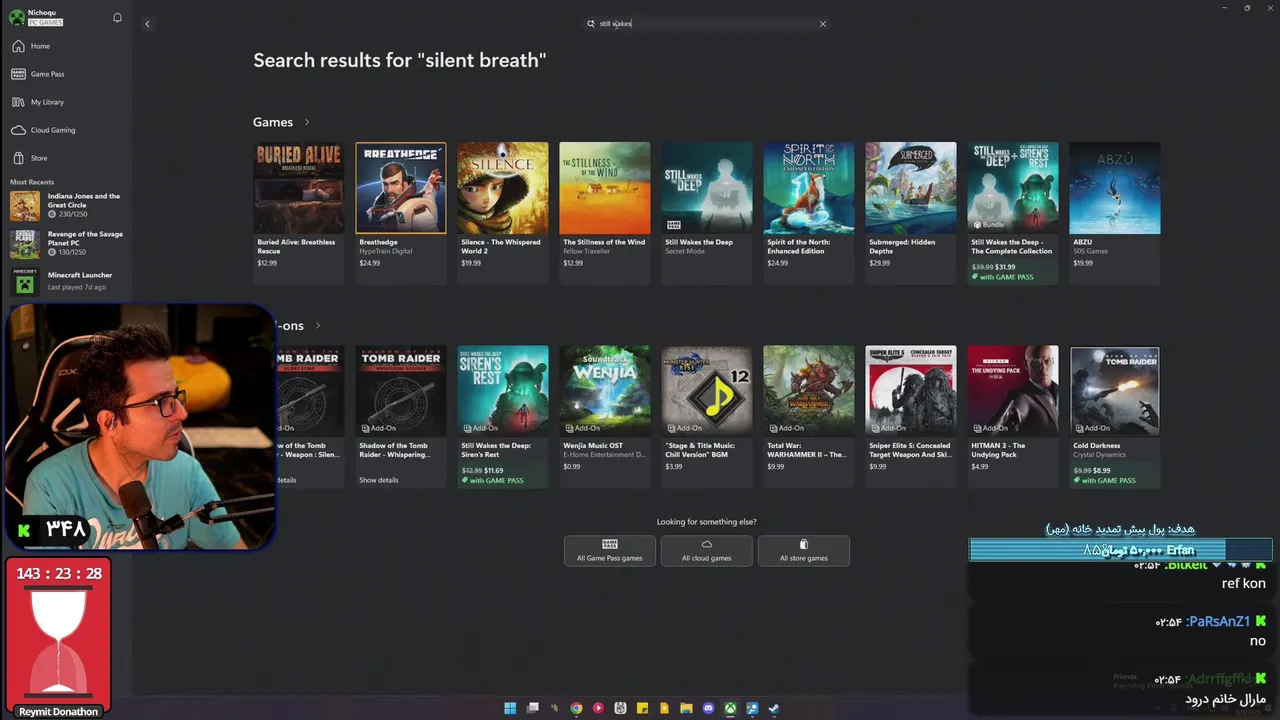Click the search magnifier icon

tap(591, 24)
